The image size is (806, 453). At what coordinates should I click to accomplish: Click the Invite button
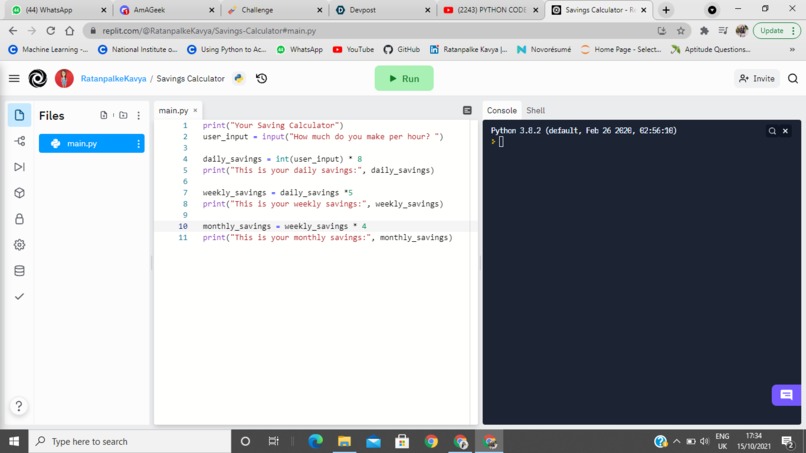pos(757,79)
